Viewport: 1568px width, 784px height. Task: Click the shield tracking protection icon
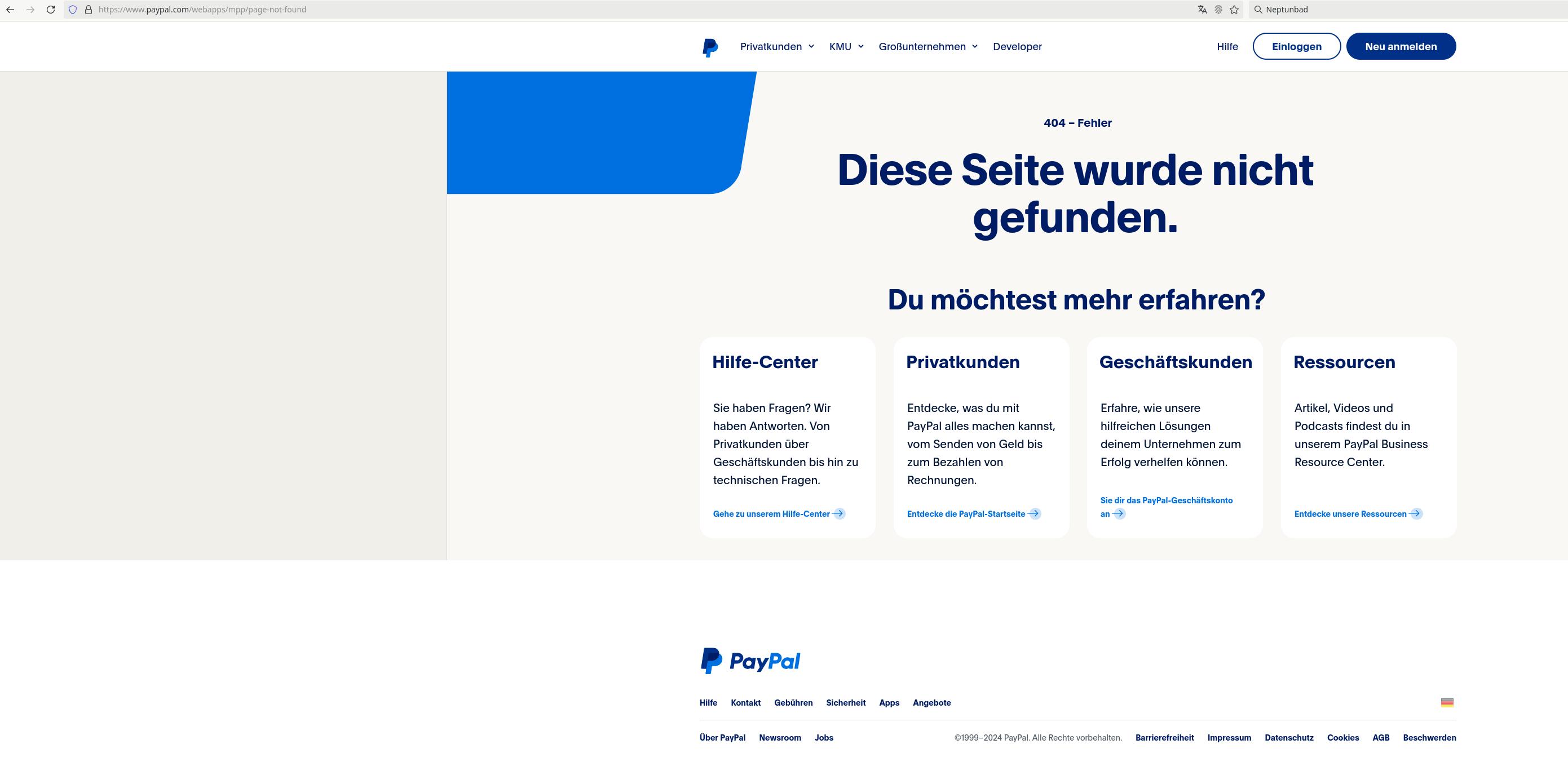pos(72,10)
